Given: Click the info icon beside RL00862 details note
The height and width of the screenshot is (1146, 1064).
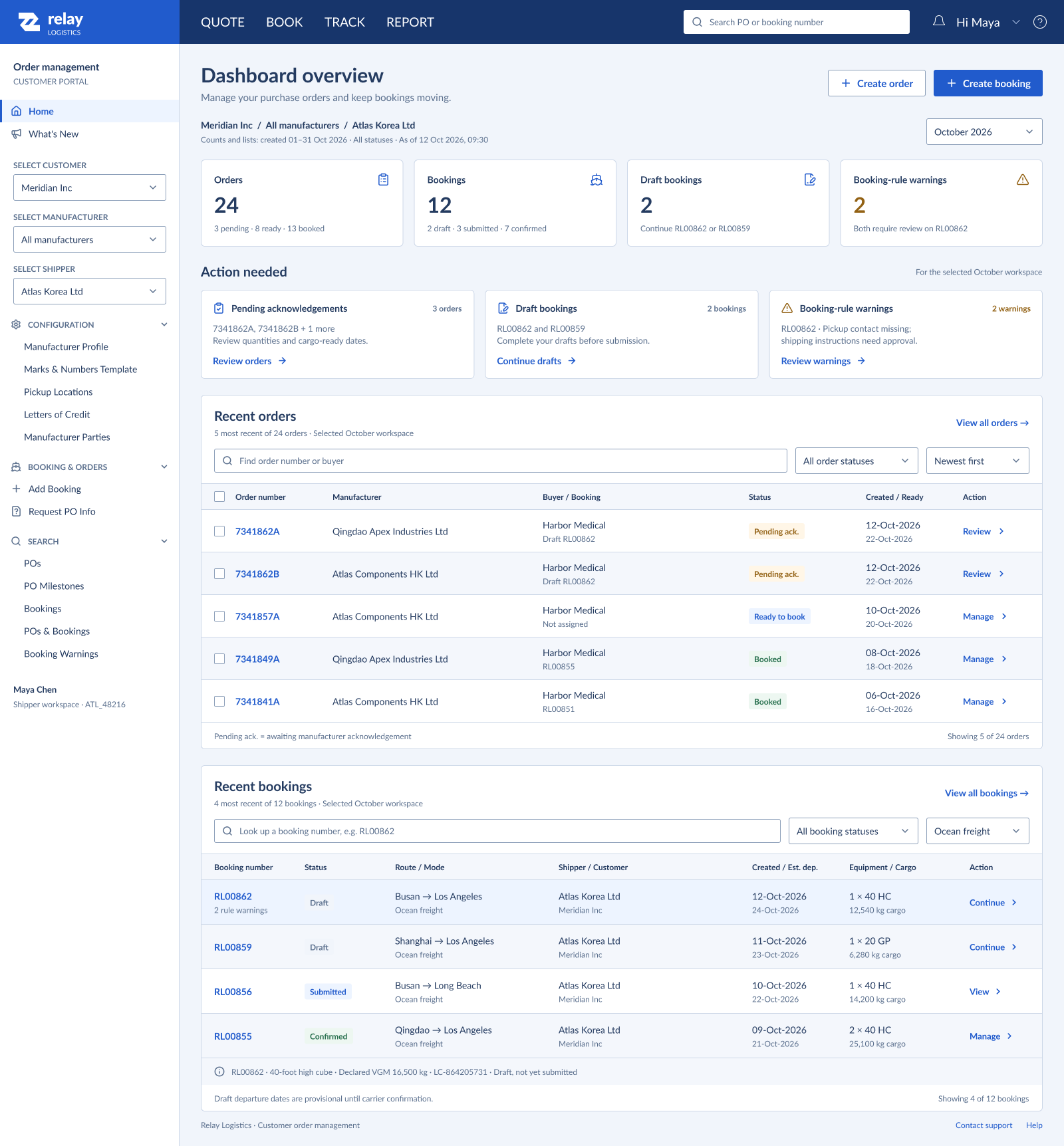Looking at the screenshot, I should [x=219, y=1072].
